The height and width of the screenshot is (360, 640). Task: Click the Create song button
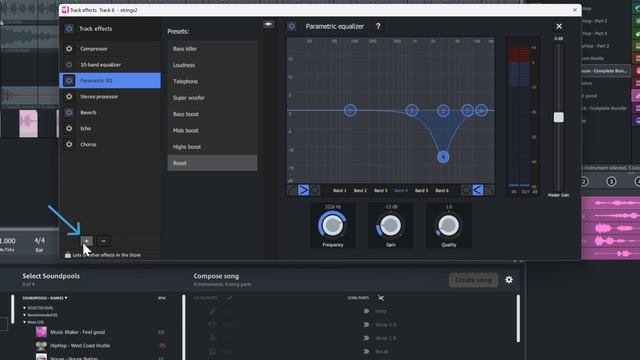(x=473, y=280)
